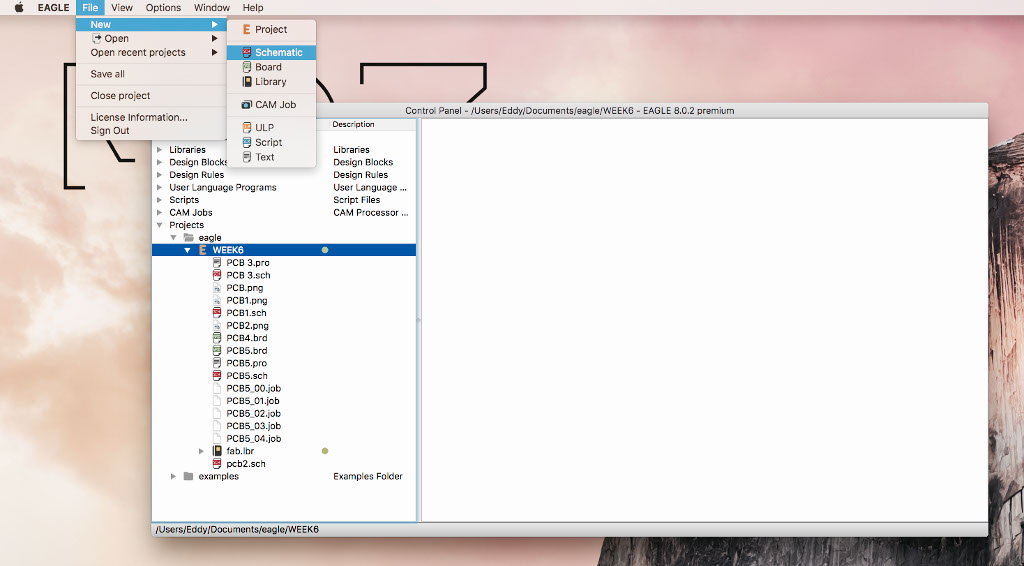1024x566 pixels.
Task: Expand the Design Blocks tree node
Action: [159, 162]
